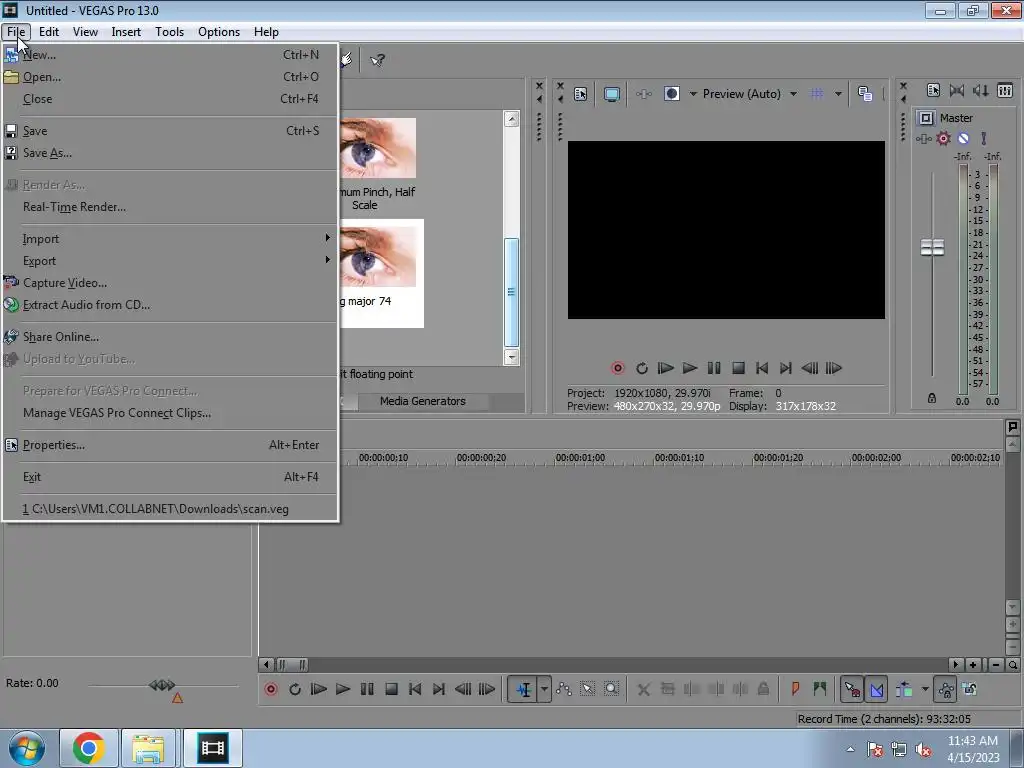Open Preview (Auto) quality dropdown
The width and height of the screenshot is (1024, 768).
coord(793,94)
